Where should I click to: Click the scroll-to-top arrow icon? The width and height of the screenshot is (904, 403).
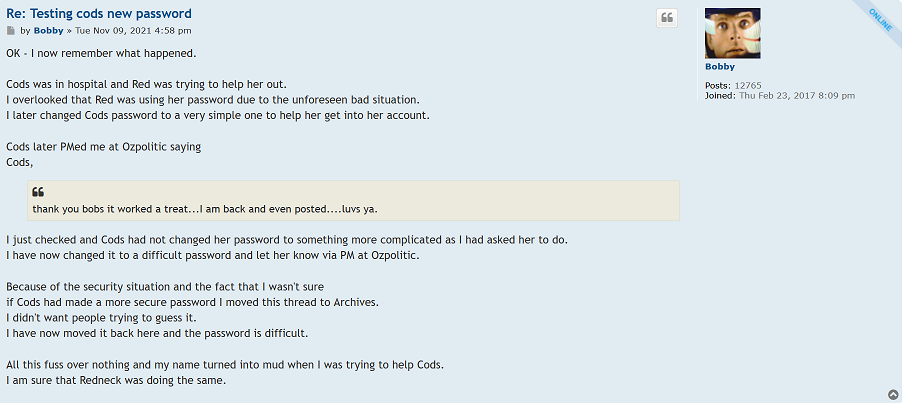click(892, 394)
